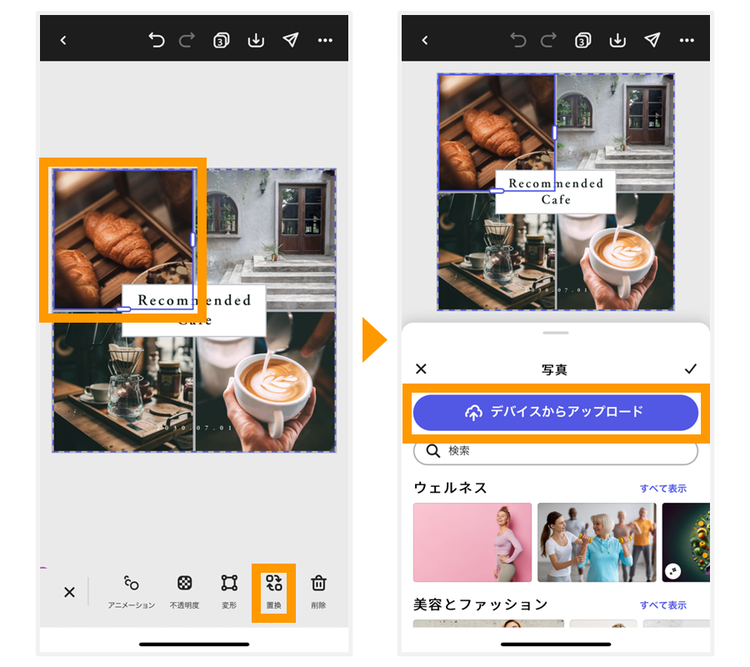Tap share paper-plane icon in right phone
The height and width of the screenshot is (667, 750).
click(652, 40)
